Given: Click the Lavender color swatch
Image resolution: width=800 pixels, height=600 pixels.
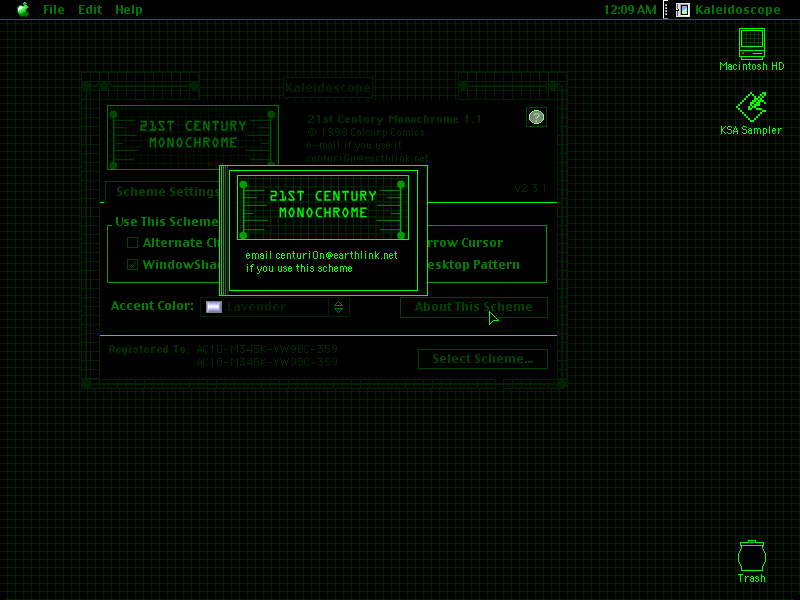Looking at the screenshot, I should click(x=214, y=307).
